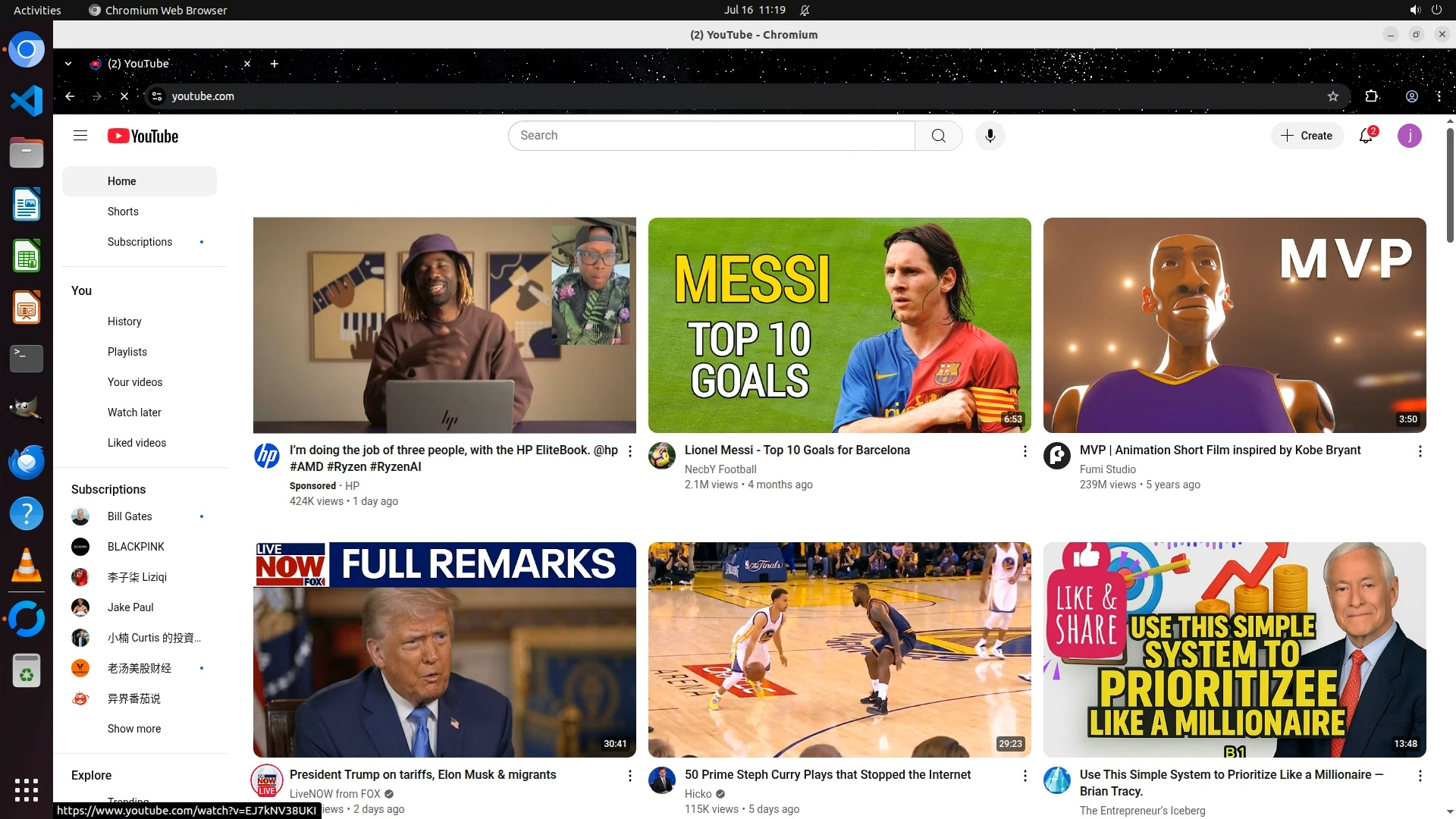Open the notifications bell
This screenshot has height=819, width=1456.
[x=1366, y=136]
